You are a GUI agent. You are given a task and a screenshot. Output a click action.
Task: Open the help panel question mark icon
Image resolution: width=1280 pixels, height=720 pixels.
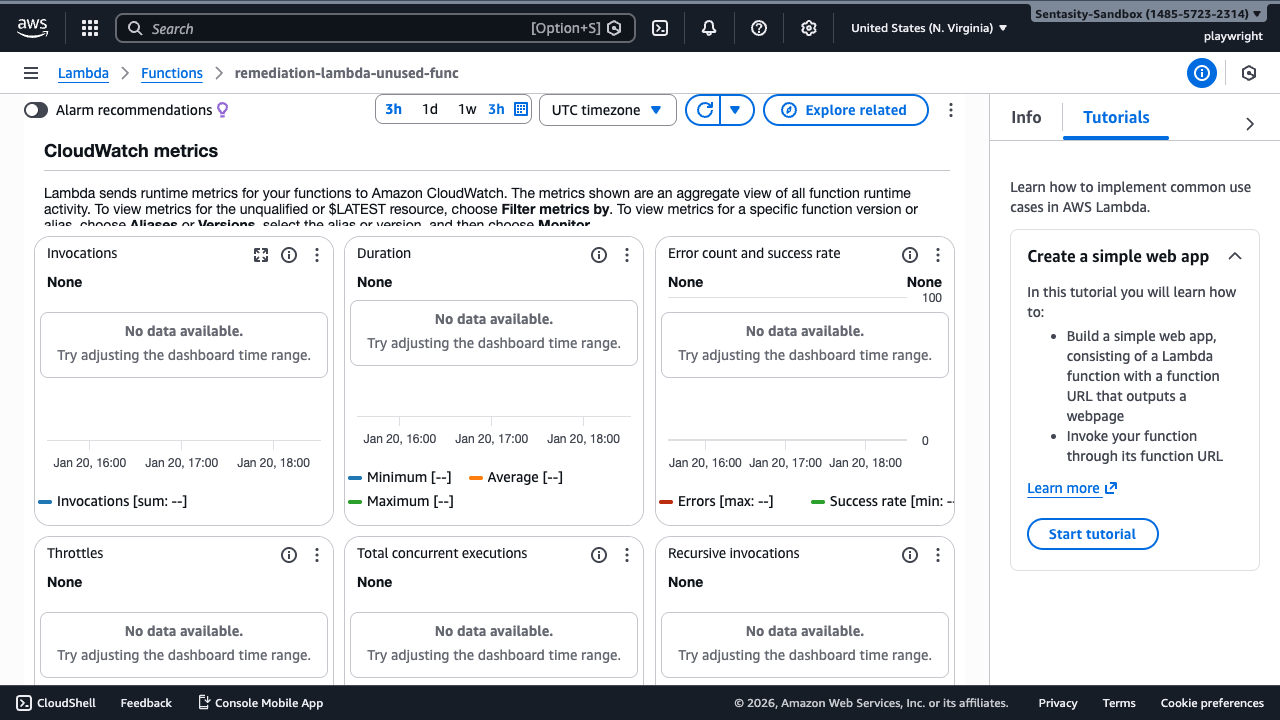click(x=758, y=27)
